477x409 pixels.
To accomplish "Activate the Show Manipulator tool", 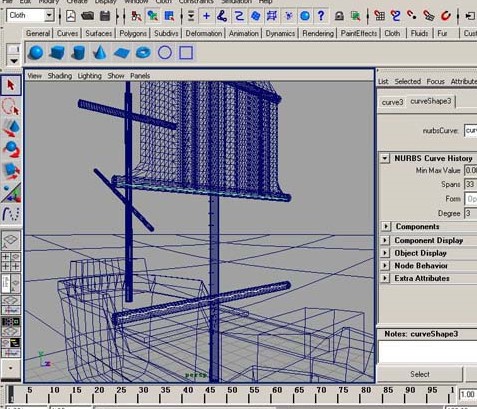I will point(11,193).
